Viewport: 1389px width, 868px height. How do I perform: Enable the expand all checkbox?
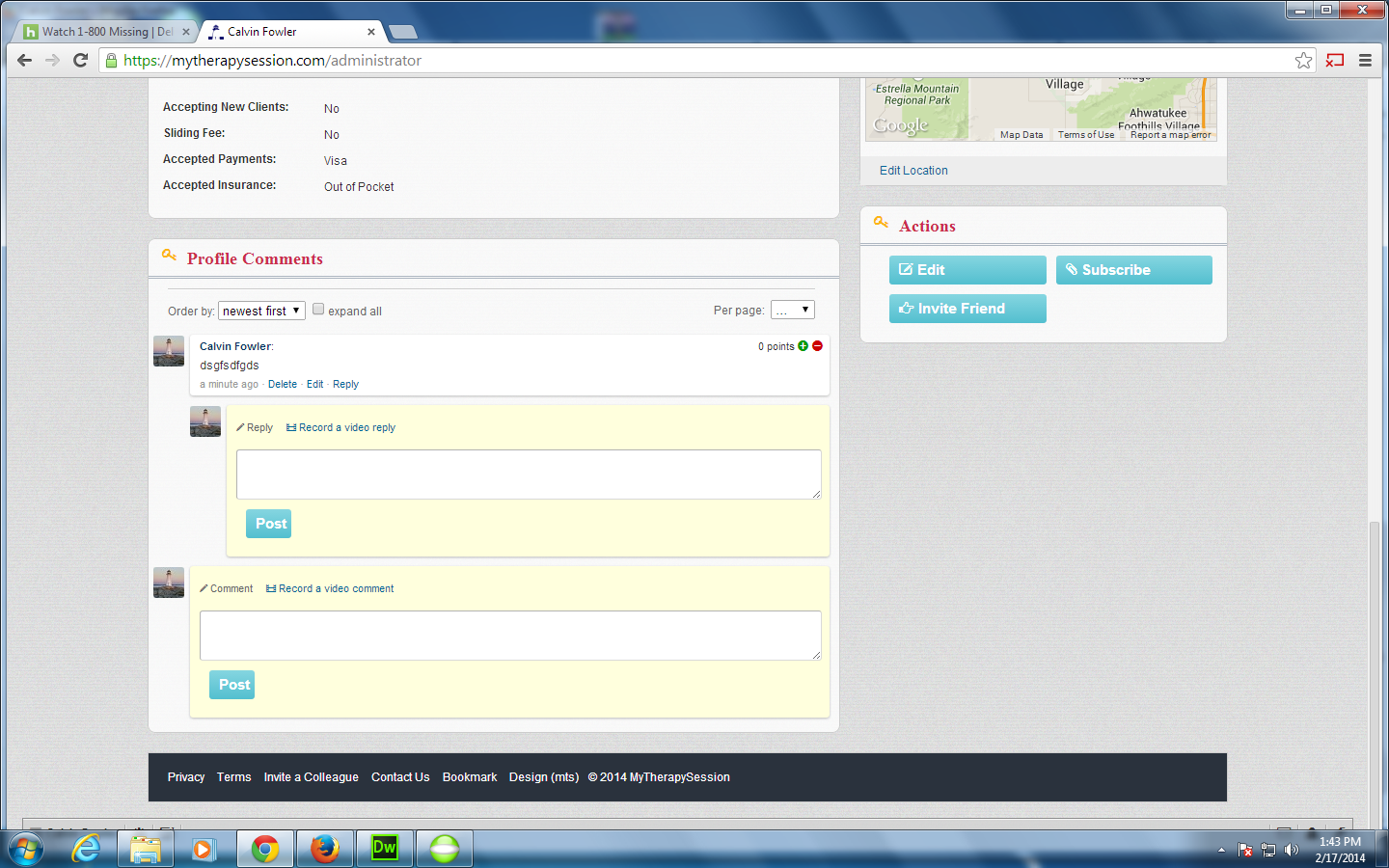pos(318,310)
